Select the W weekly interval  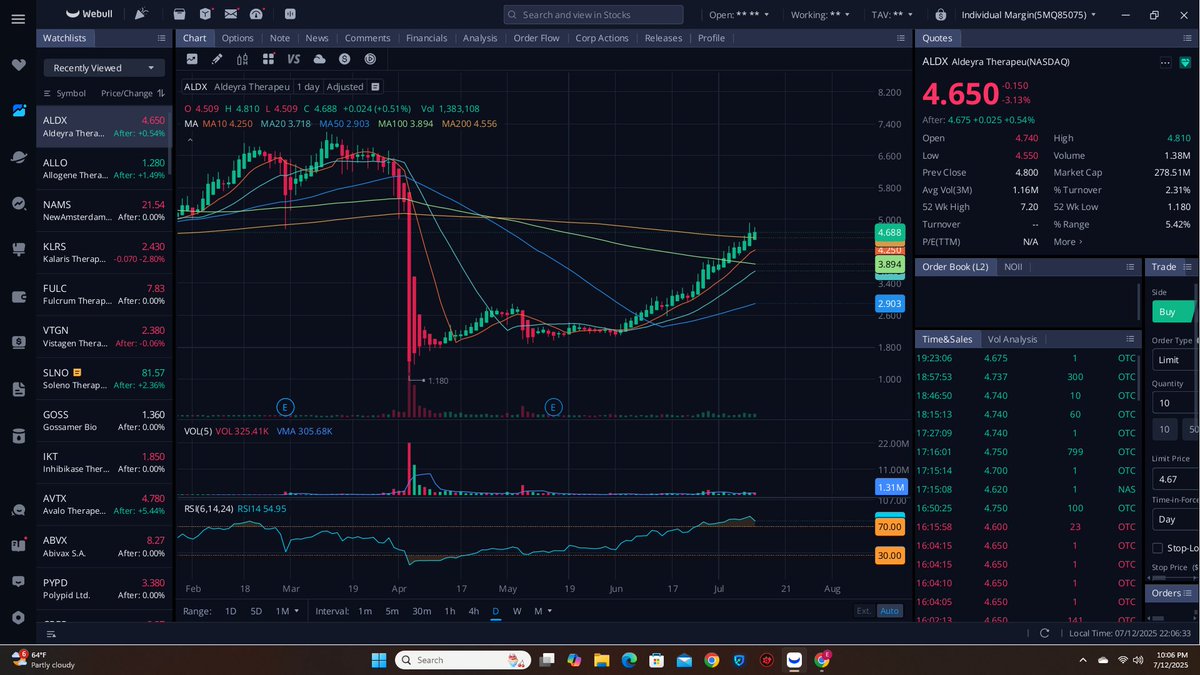coord(517,611)
